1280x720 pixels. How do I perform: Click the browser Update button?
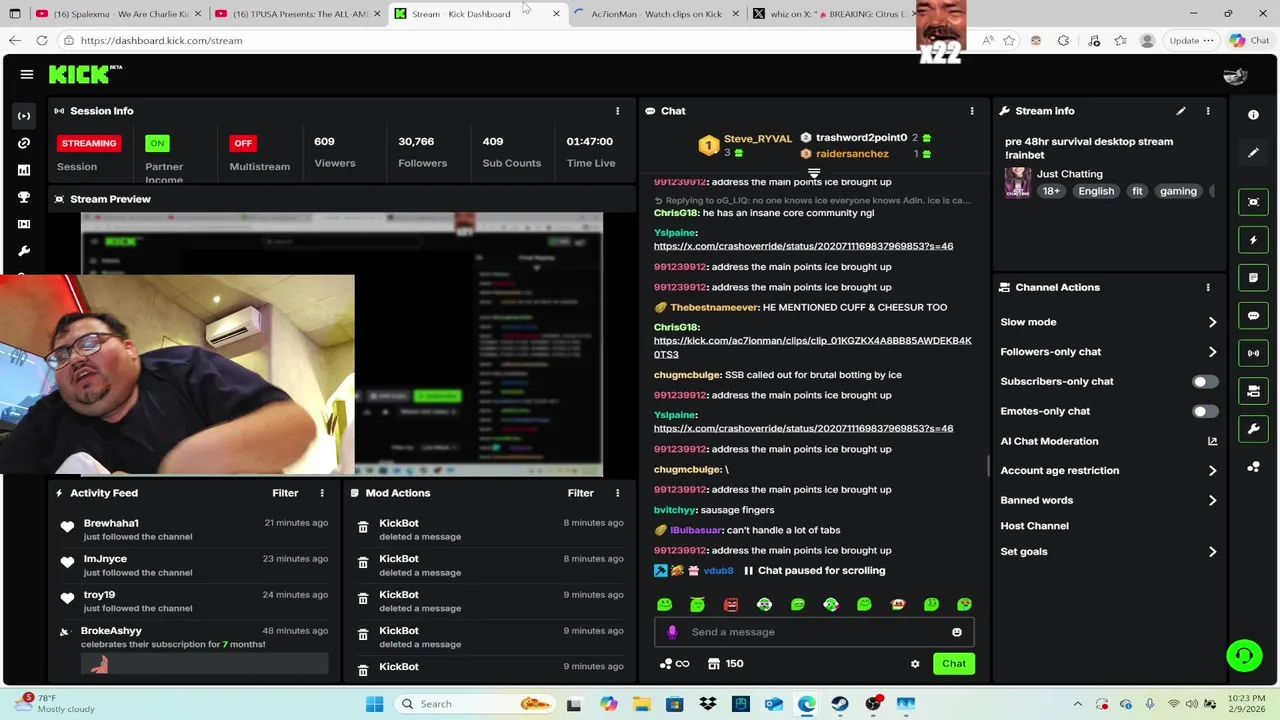(1190, 41)
